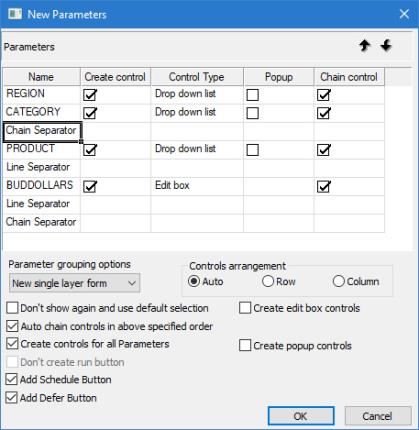Viewport: 419px width, 430px height.
Task: Click the New Parameters window title icon
Action: pyautogui.click(x=15, y=14)
